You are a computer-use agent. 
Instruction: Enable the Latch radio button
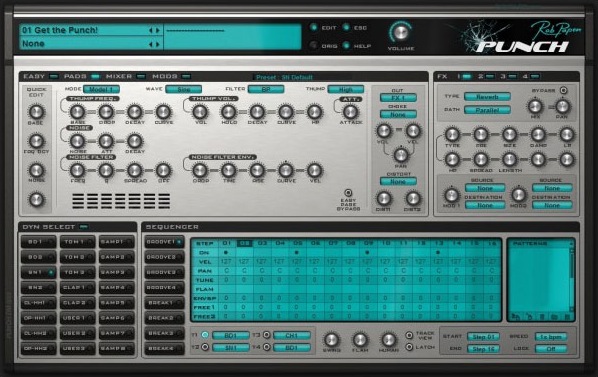click(x=409, y=347)
